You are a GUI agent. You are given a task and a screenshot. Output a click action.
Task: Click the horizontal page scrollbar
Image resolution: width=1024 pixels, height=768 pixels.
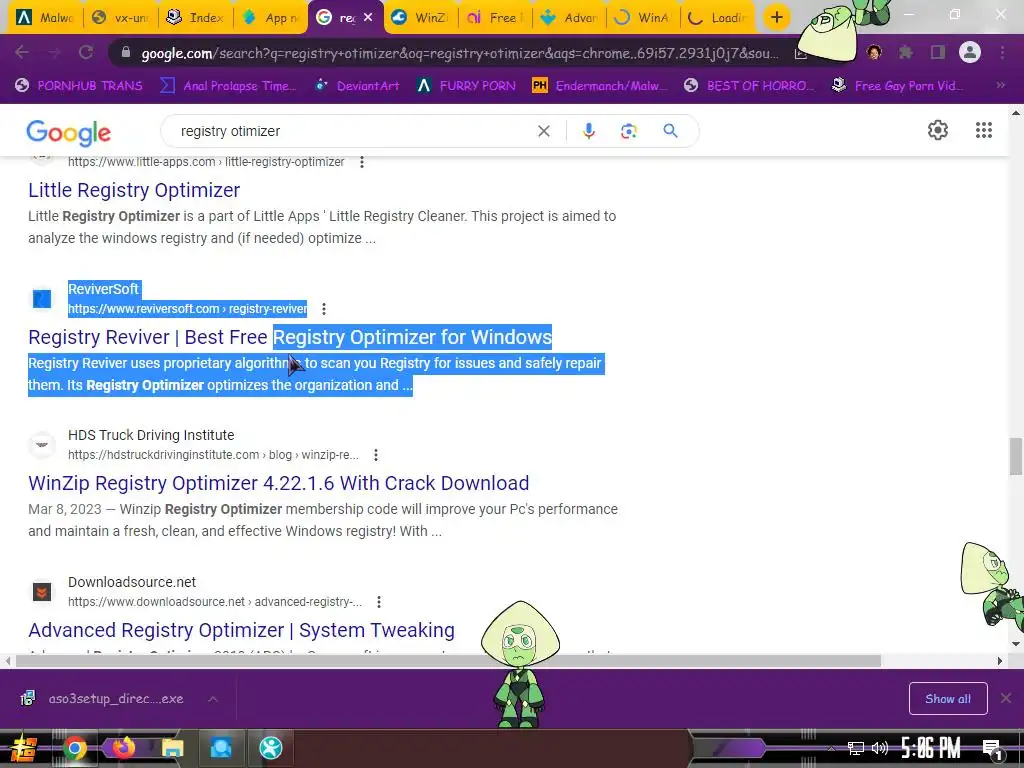tap(448, 661)
